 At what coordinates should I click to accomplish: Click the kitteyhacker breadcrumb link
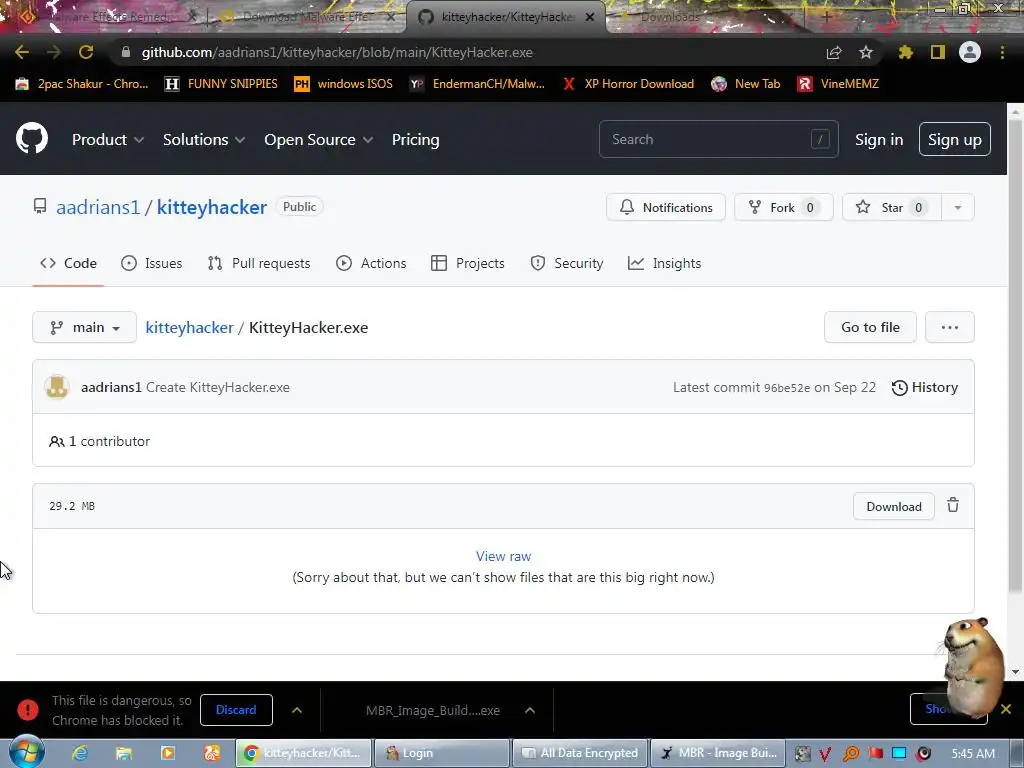(189, 327)
